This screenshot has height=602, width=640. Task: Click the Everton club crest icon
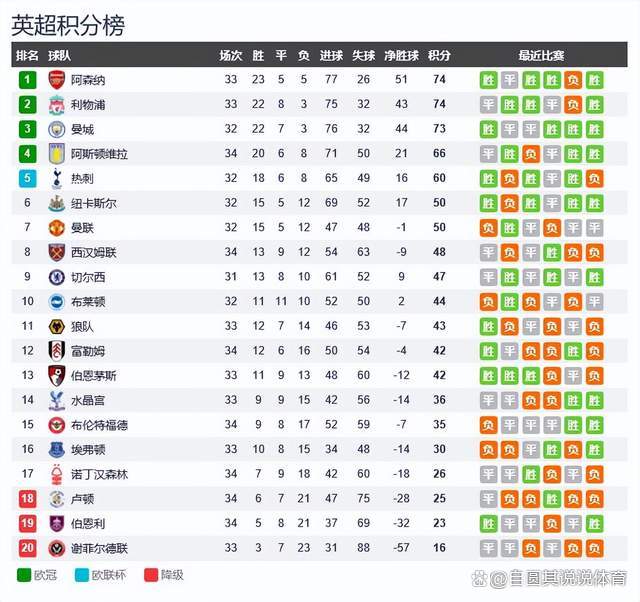(57, 449)
